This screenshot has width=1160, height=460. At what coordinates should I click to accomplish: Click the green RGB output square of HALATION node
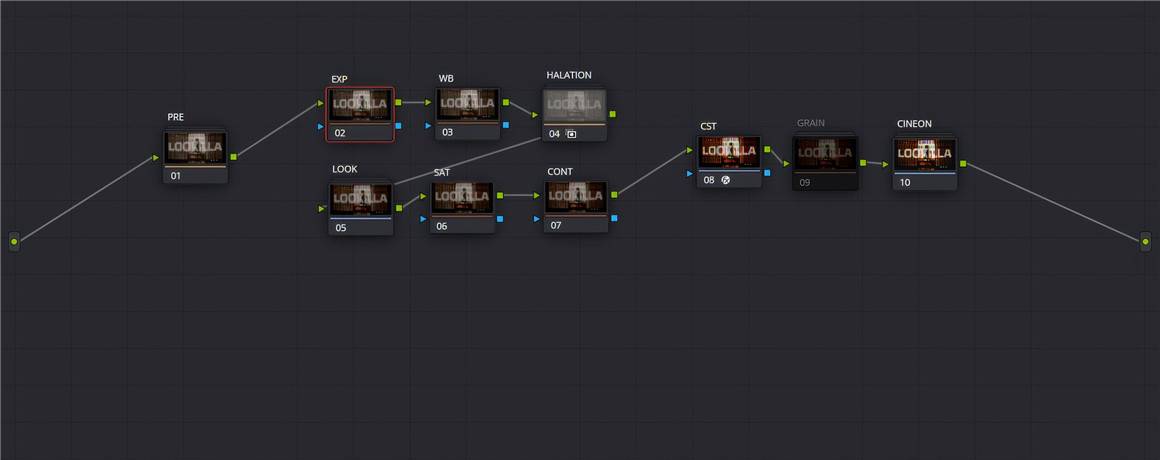tap(612, 114)
